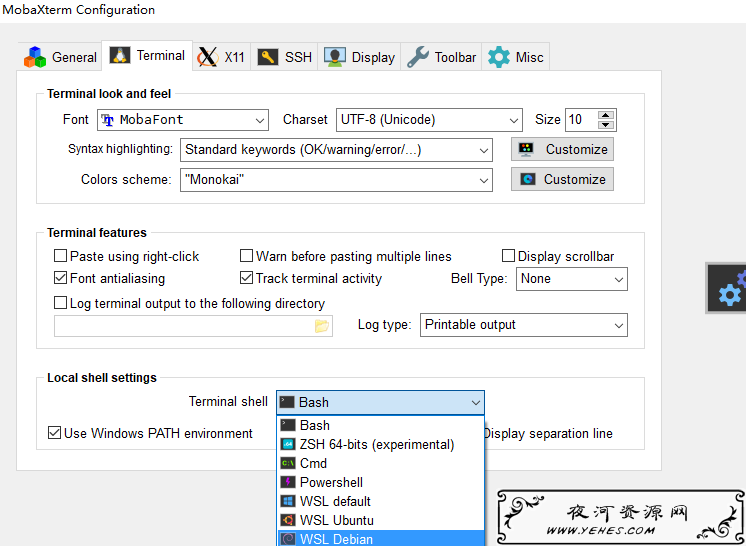Select Bash from shell list
The width and height of the screenshot is (746, 546).
click(381, 425)
